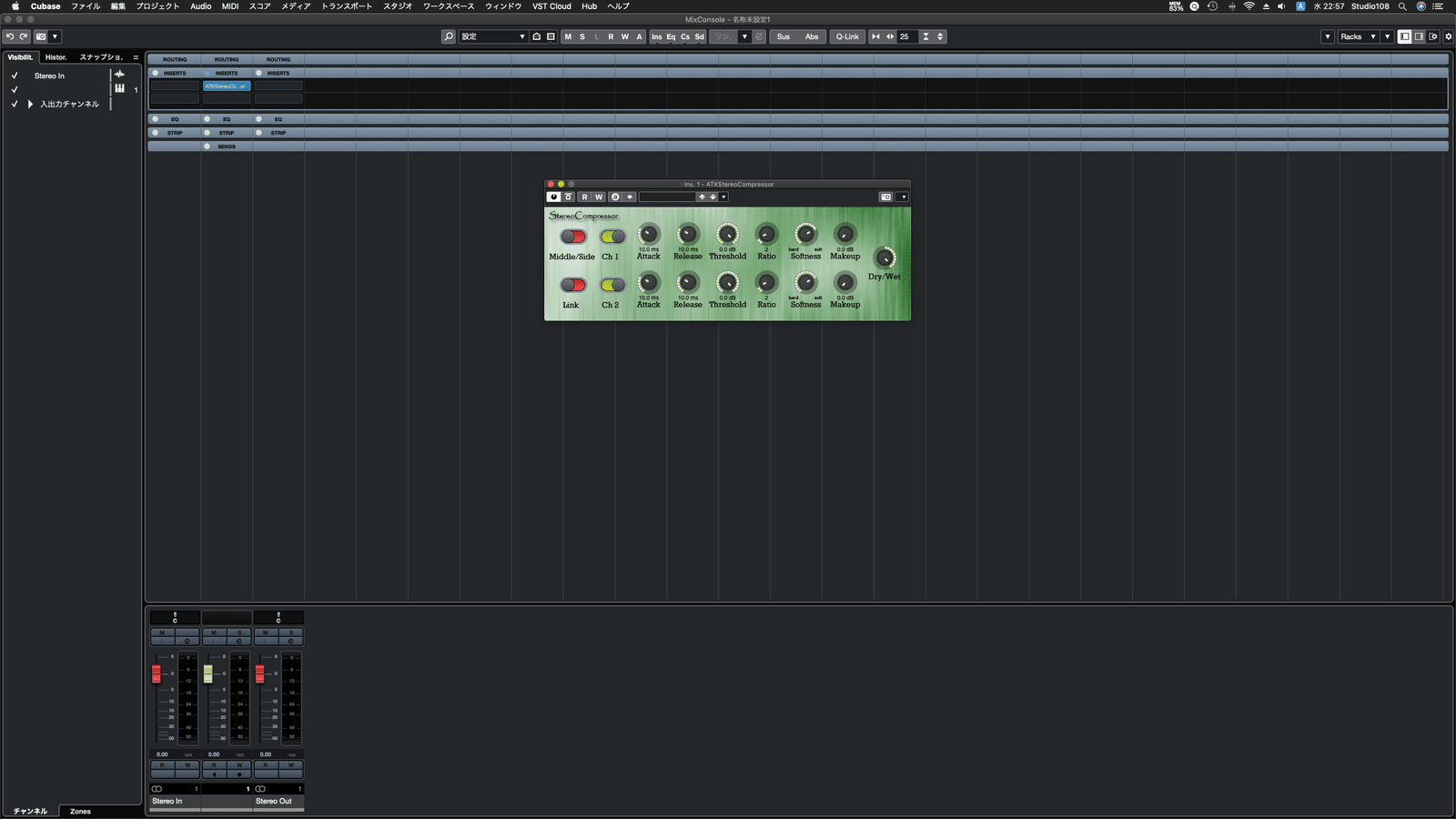Click the Stereo In volume fader
1456x819 pixels.
(157, 673)
